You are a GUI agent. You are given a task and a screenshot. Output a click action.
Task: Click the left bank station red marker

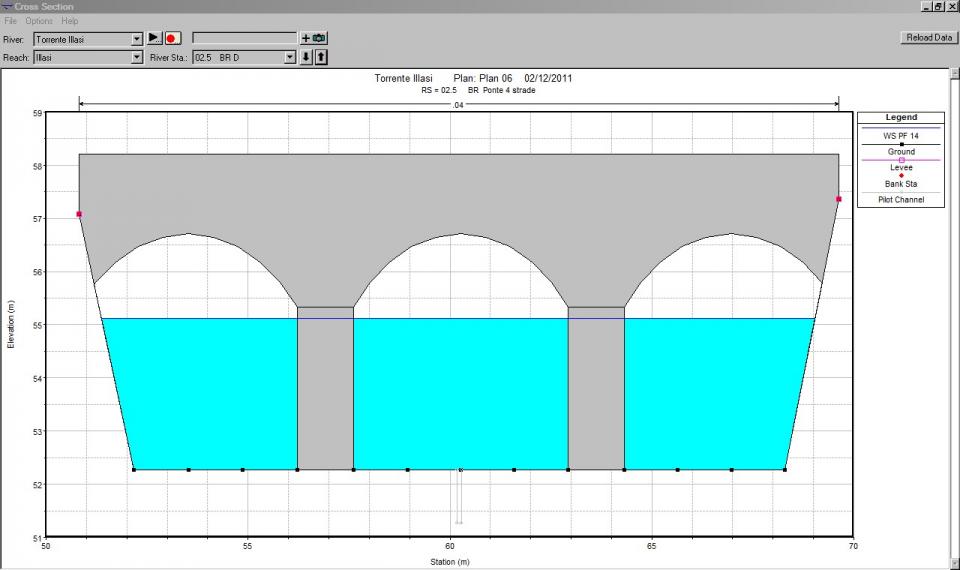79,214
